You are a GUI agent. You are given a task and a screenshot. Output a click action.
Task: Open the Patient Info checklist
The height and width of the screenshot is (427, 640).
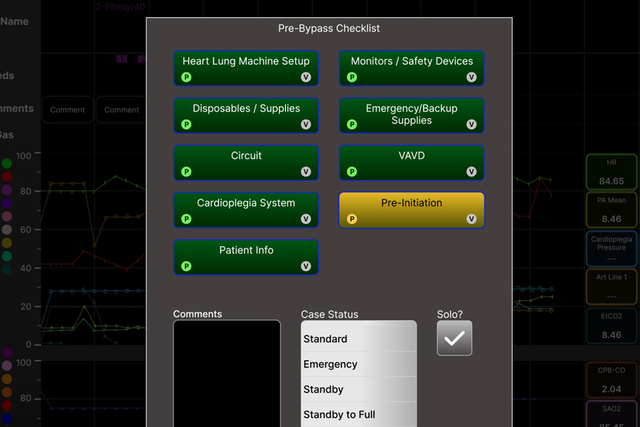click(x=246, y=258)
